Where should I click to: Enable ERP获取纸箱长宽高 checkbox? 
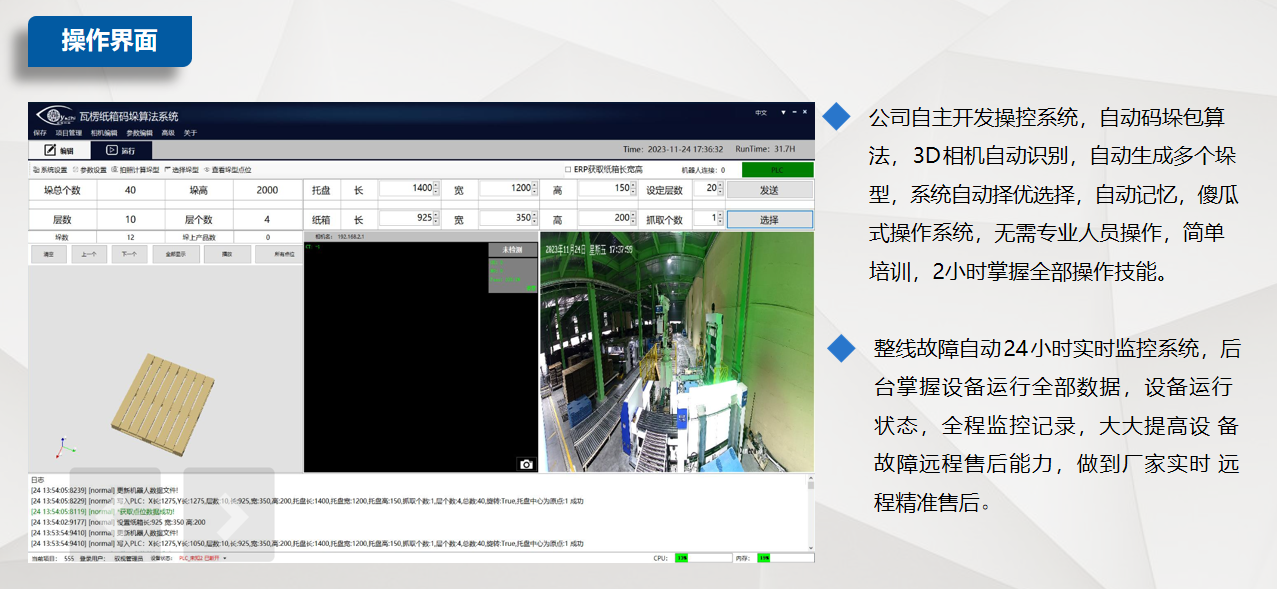[568, 170]
